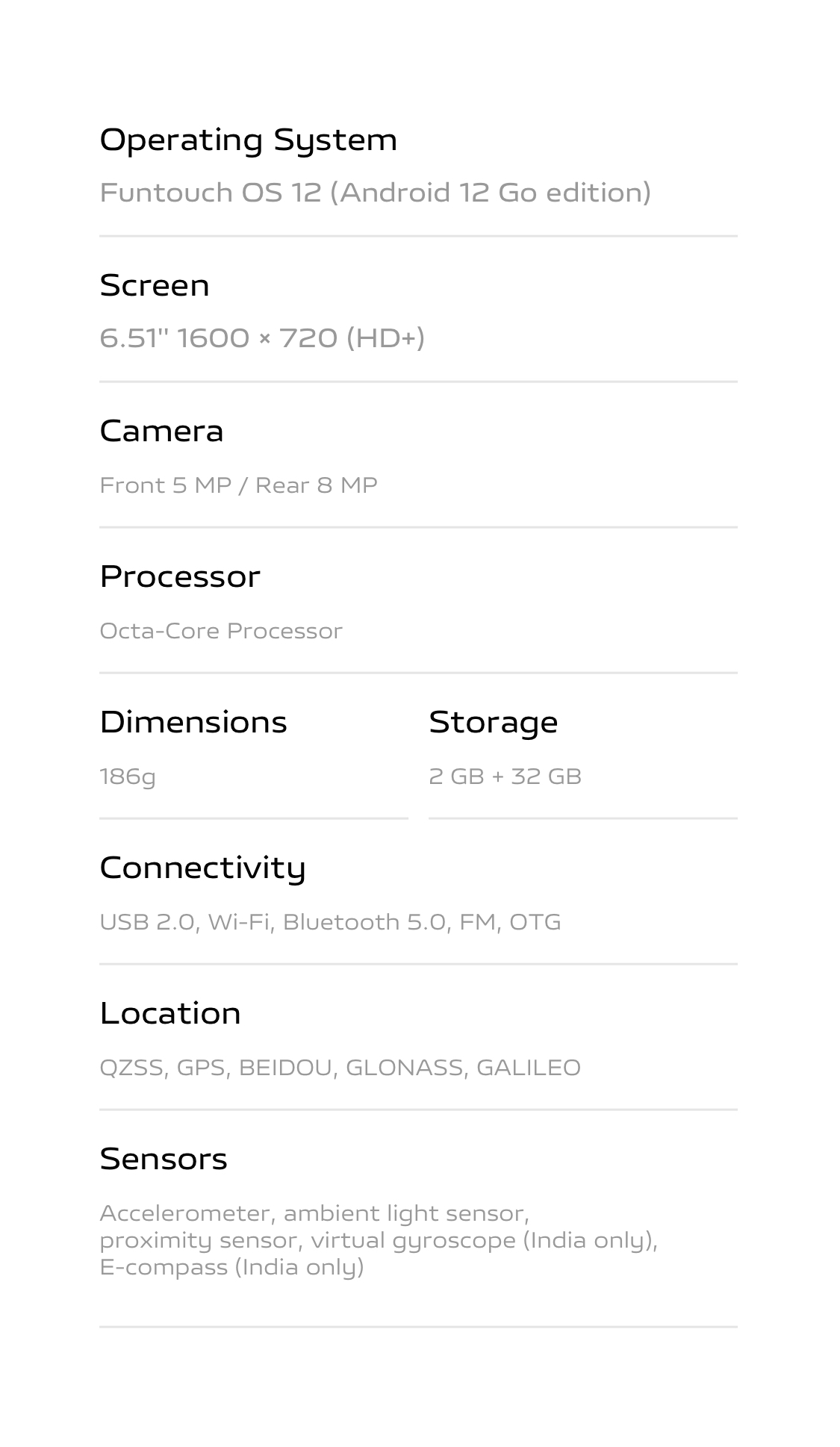This screenshot has width=840, height=1447.
Task: Tap the 186g weight value
Action: tap(128, 777)
